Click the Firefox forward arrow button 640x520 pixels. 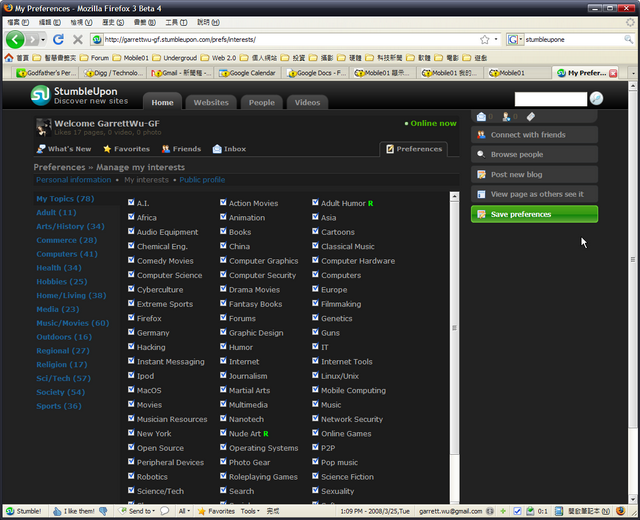32,40
